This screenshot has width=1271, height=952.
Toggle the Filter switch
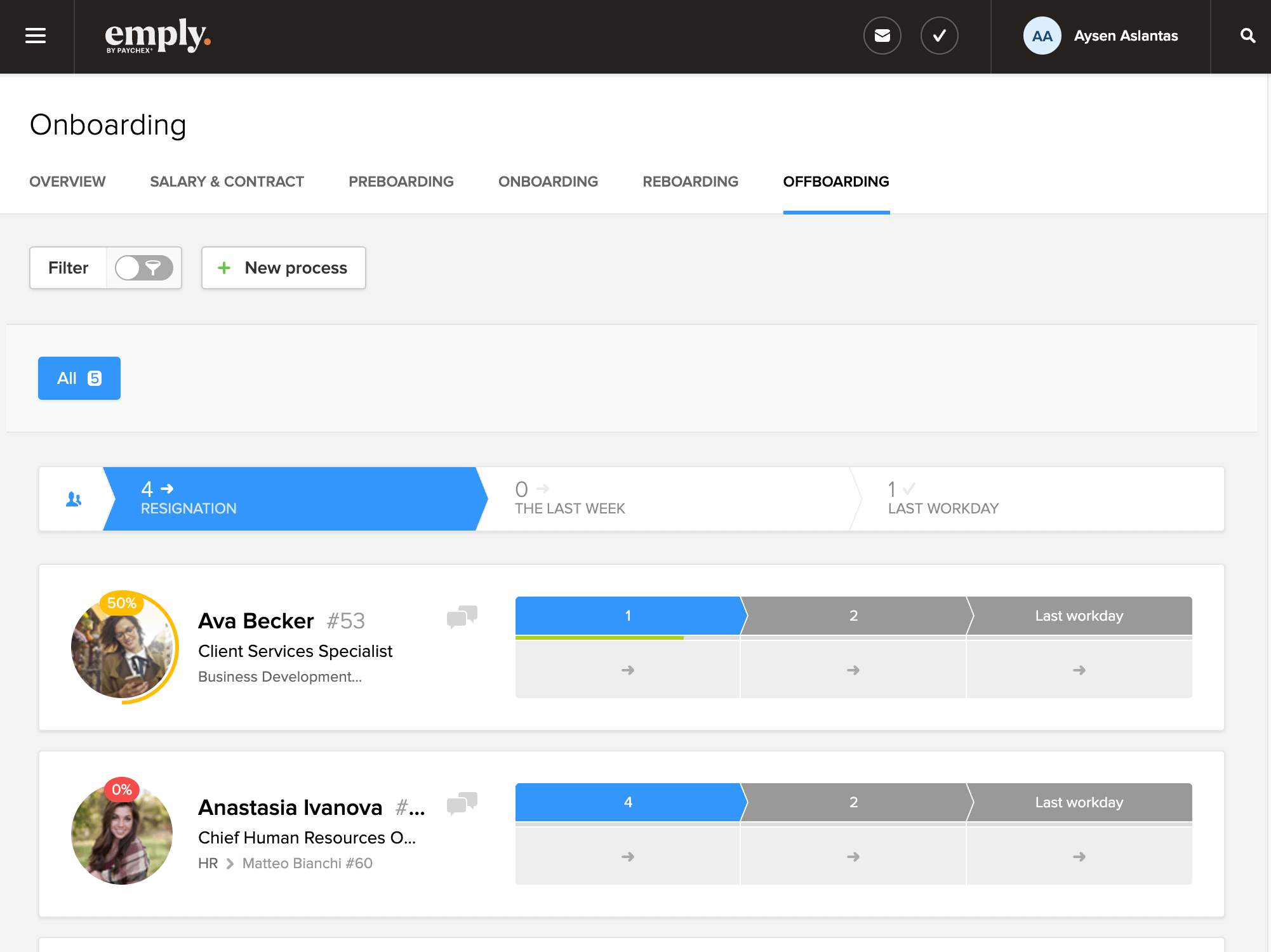click(x=143, y=268)
